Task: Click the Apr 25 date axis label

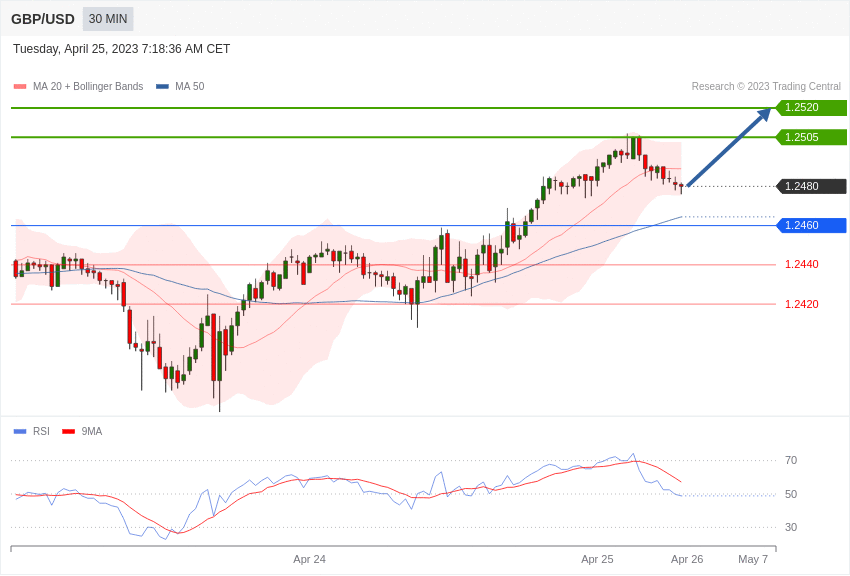Action: 597,559
